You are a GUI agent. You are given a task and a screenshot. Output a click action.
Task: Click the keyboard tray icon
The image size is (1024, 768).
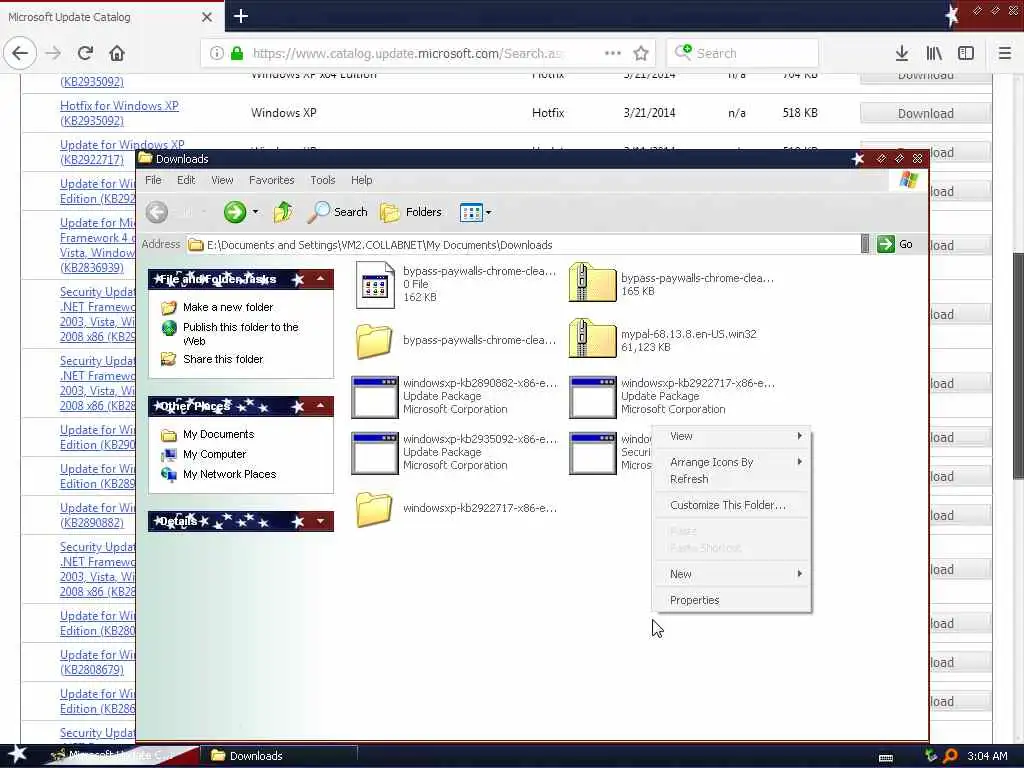click(x=886, y=757)
